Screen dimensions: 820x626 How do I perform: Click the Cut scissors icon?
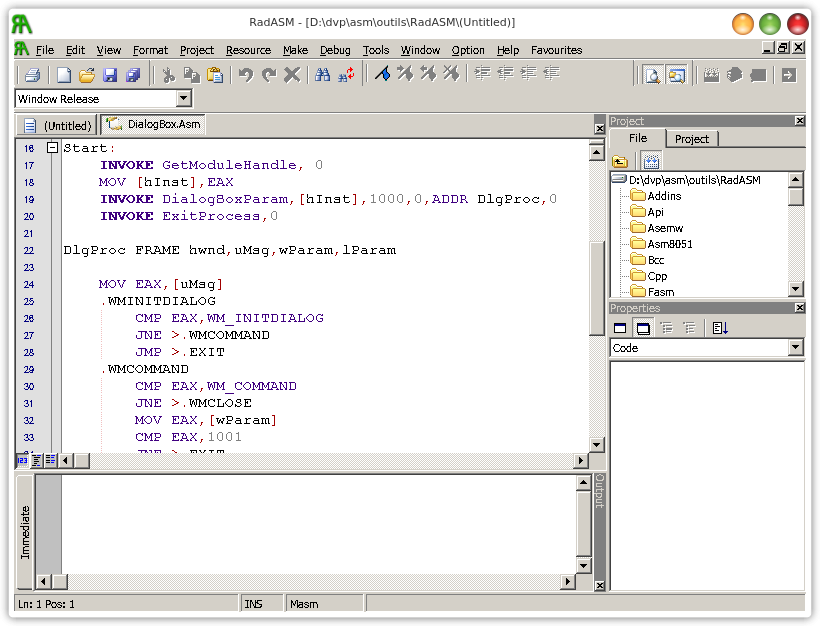coord(168,75)
